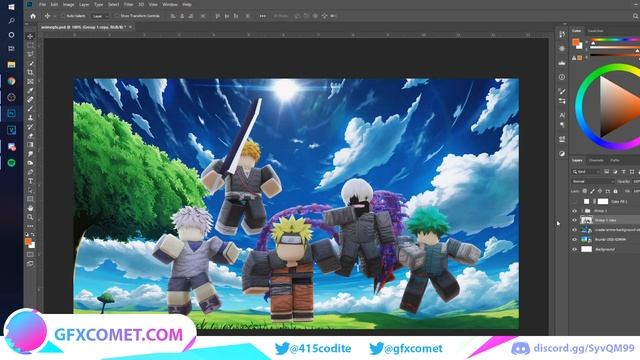Click the lock position icon in Layers panel
Viewport: 640px width, 360px height.
point(600,191)
